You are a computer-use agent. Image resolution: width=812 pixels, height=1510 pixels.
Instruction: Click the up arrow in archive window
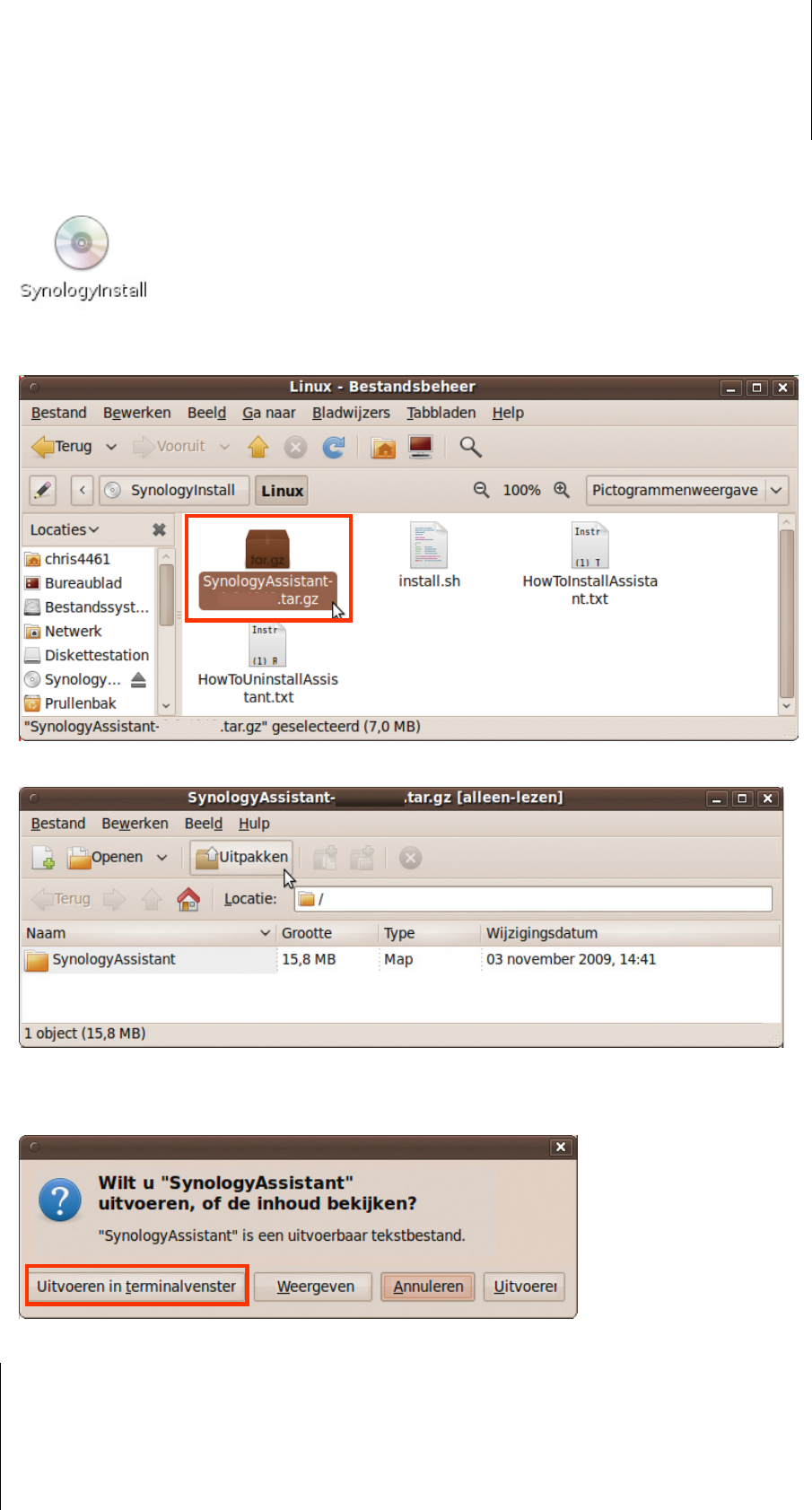pyautogui.click(x=152, y=899)
